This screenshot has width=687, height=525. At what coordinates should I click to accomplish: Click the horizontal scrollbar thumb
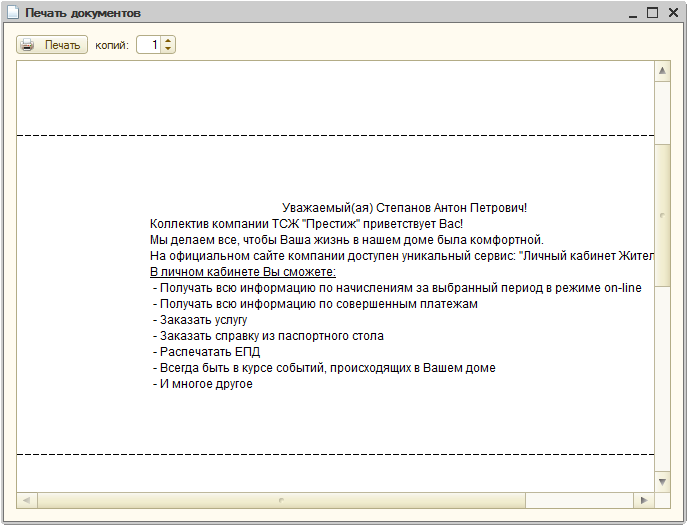click(281, 500)
